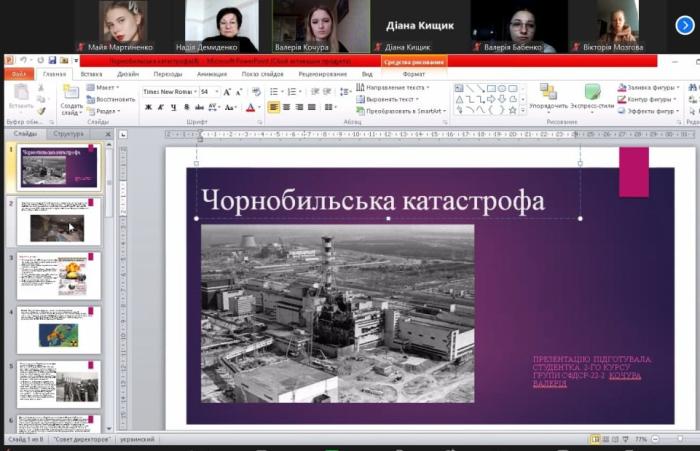Toggle strikethrough (abc) formatting
700x451 pixels.
pos(200,107)
